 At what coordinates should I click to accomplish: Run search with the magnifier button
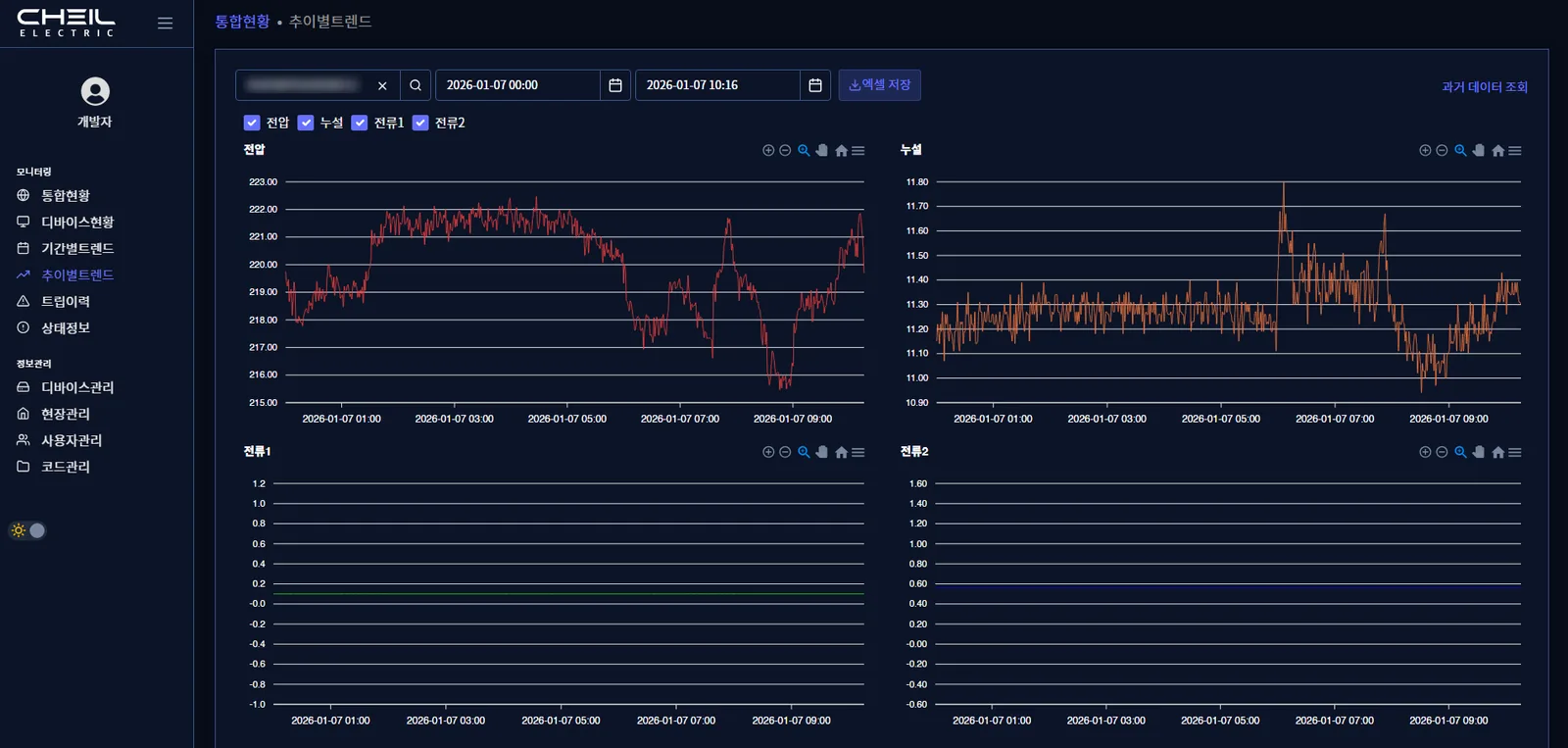tap(416, 85)
